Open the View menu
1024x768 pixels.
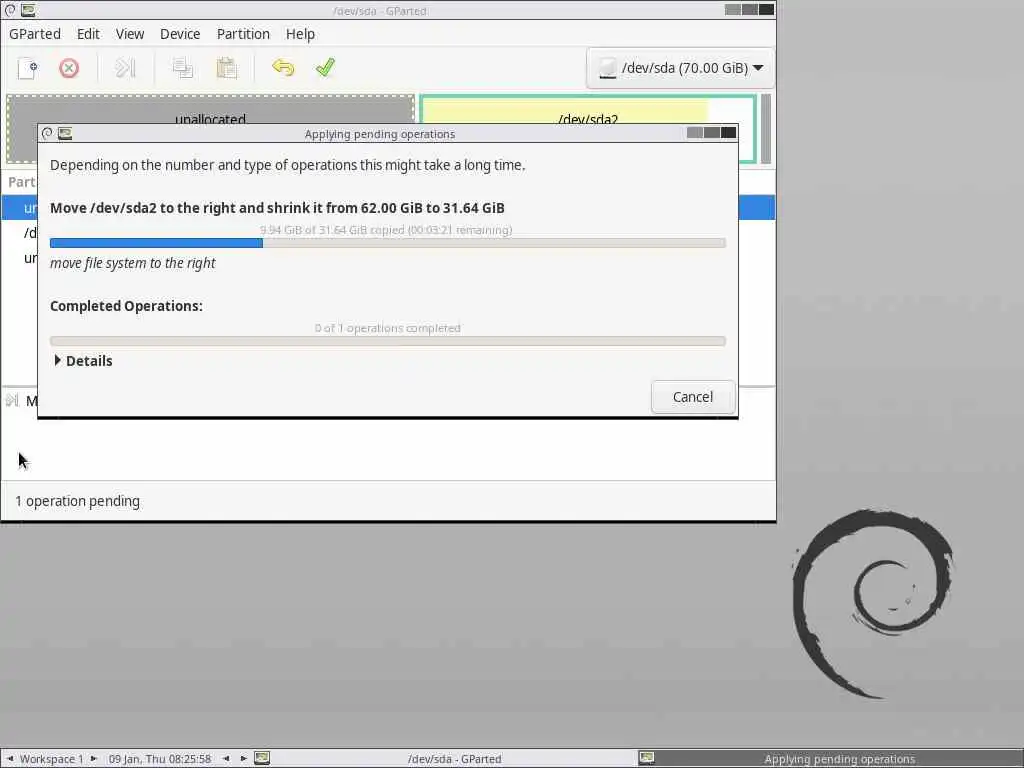click(x=130, y=34)
